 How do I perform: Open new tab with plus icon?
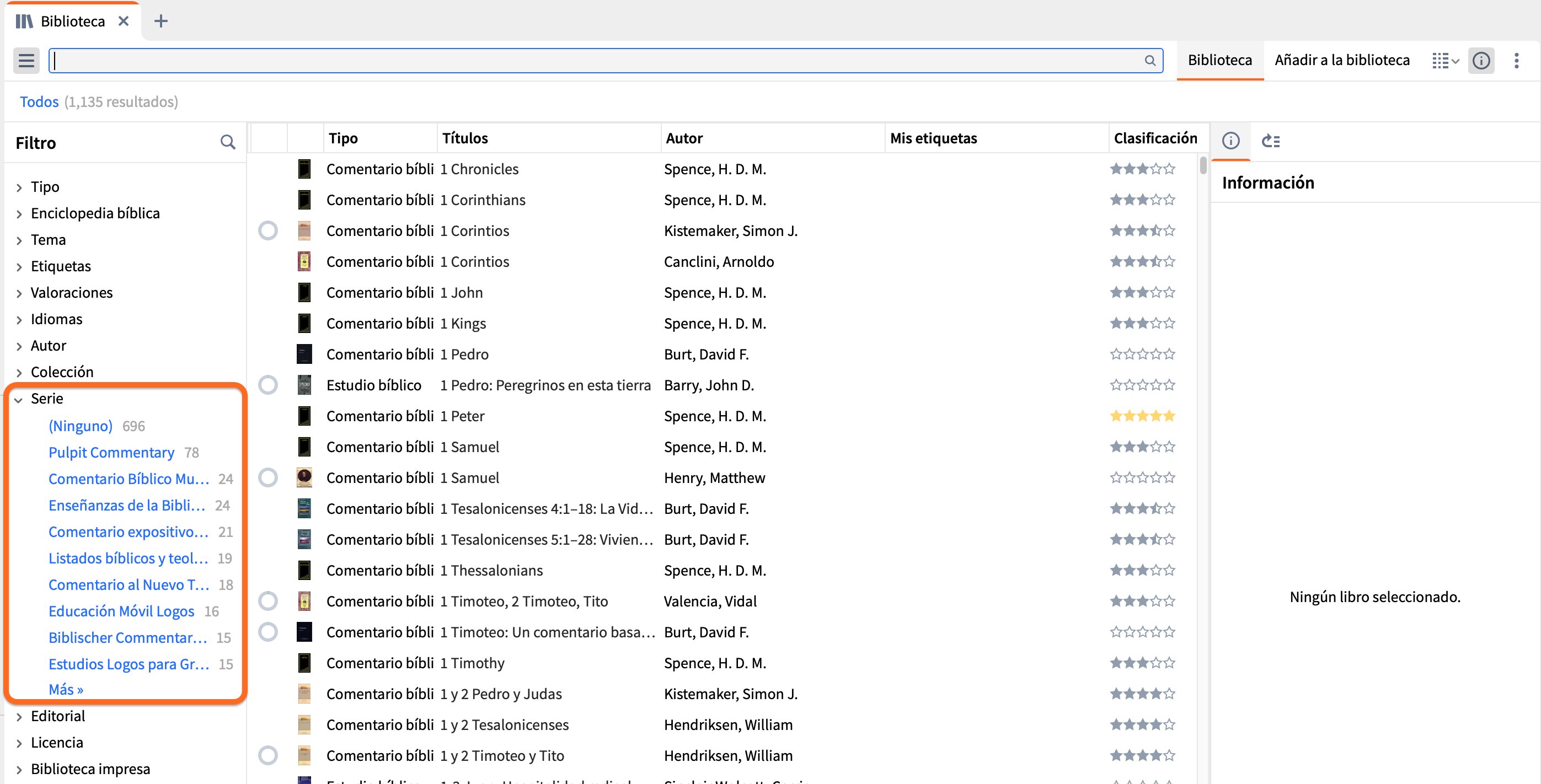coord(161,21)
